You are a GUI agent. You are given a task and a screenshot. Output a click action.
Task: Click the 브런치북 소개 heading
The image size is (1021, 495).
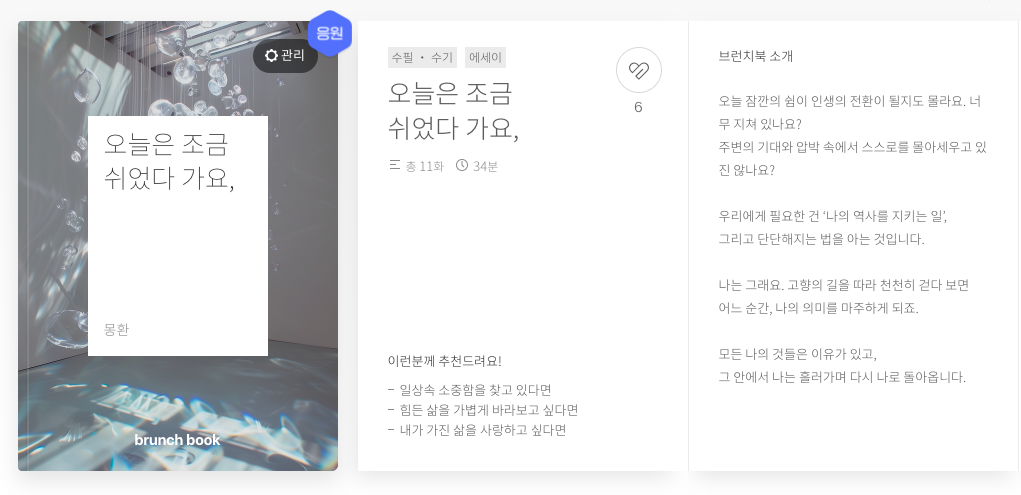pos(755,56)
